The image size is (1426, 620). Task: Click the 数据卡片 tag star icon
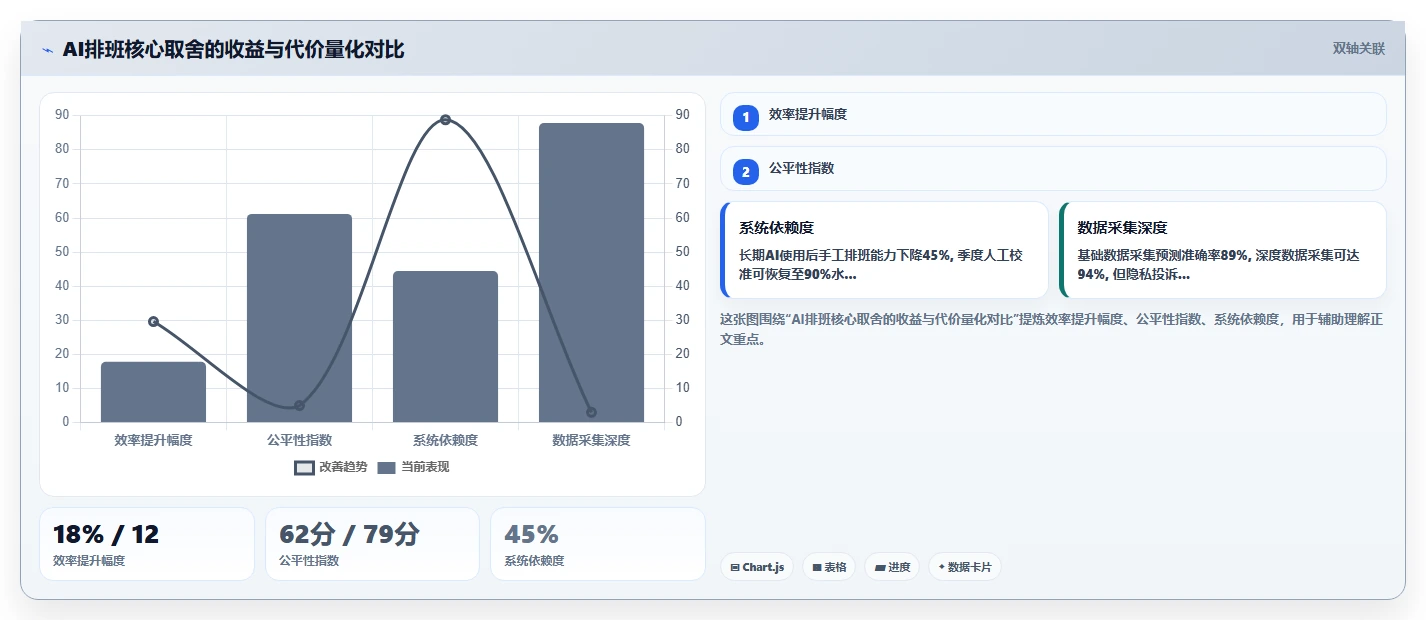(941, 567)
